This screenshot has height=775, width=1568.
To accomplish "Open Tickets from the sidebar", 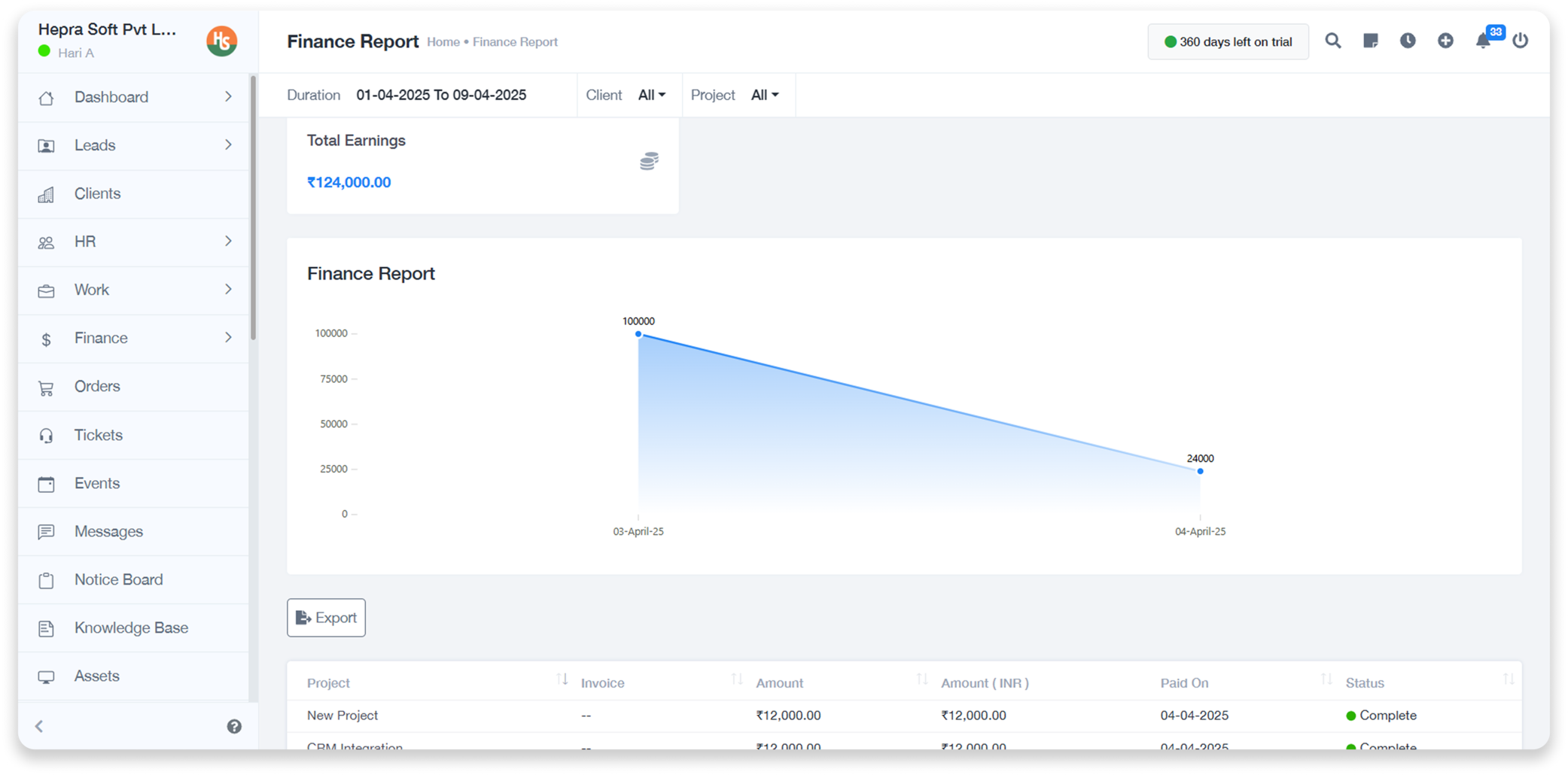I will (x=98, y=435).
